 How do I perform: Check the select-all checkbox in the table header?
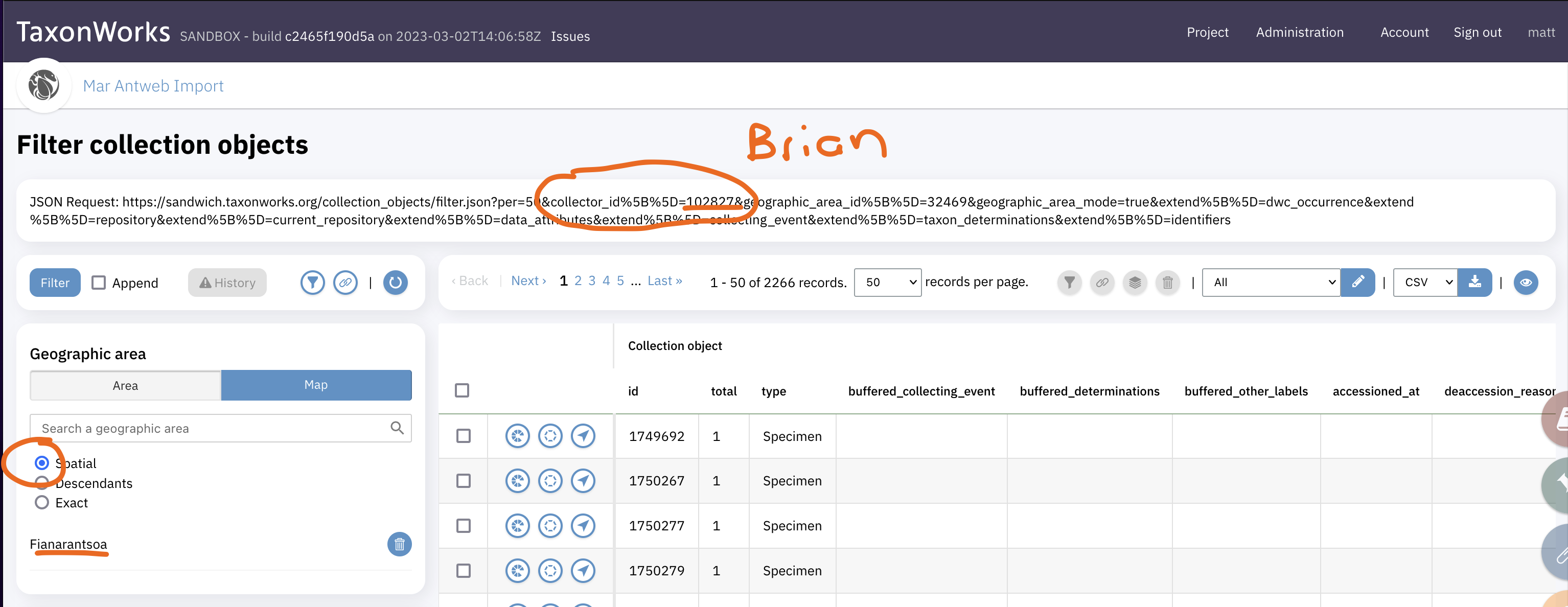pyautogui.click(x=463, y=391)
